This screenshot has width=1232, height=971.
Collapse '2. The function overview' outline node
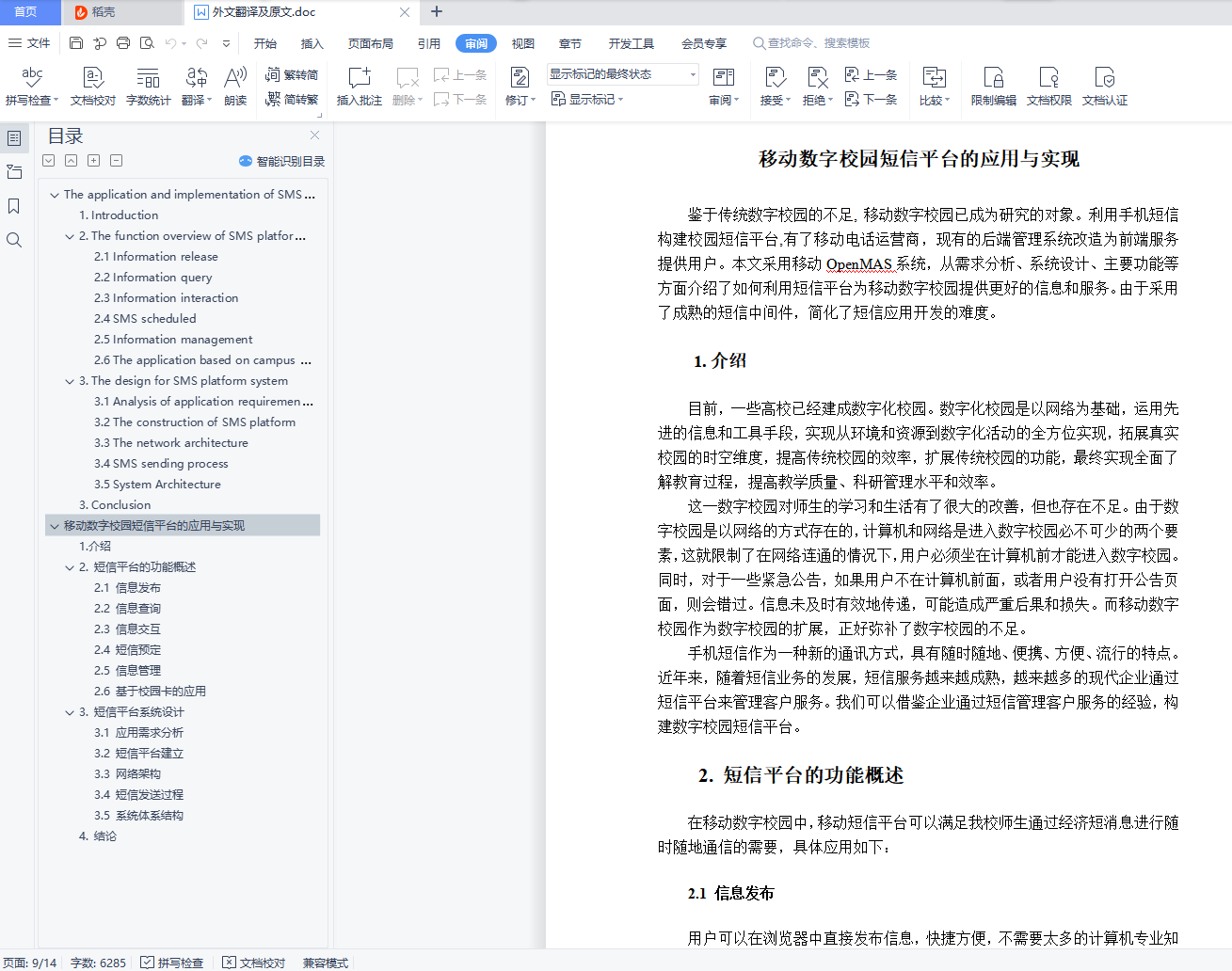pyautogui.click(x=70, y=236)
